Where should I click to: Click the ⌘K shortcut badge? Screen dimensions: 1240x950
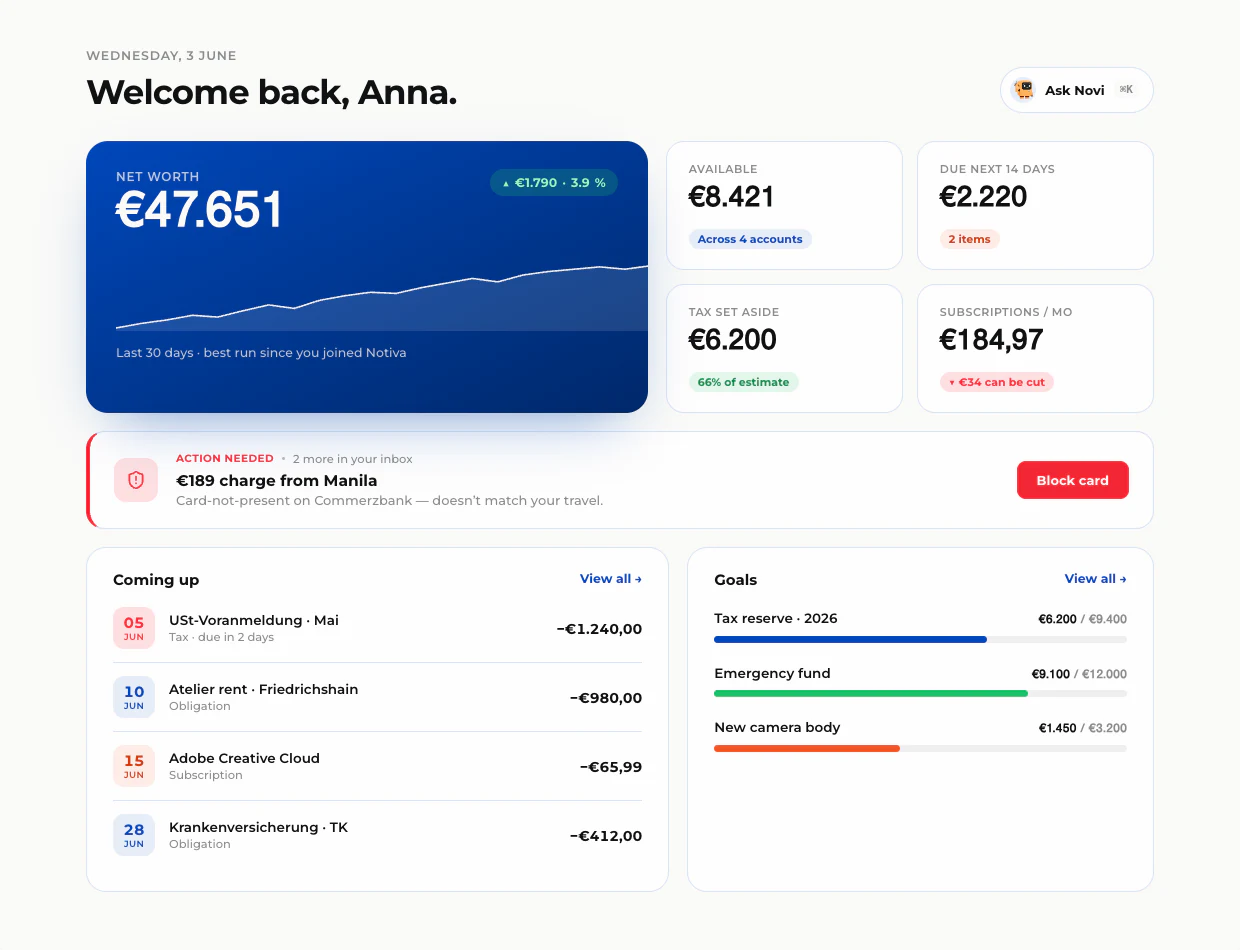point(1126,90)
